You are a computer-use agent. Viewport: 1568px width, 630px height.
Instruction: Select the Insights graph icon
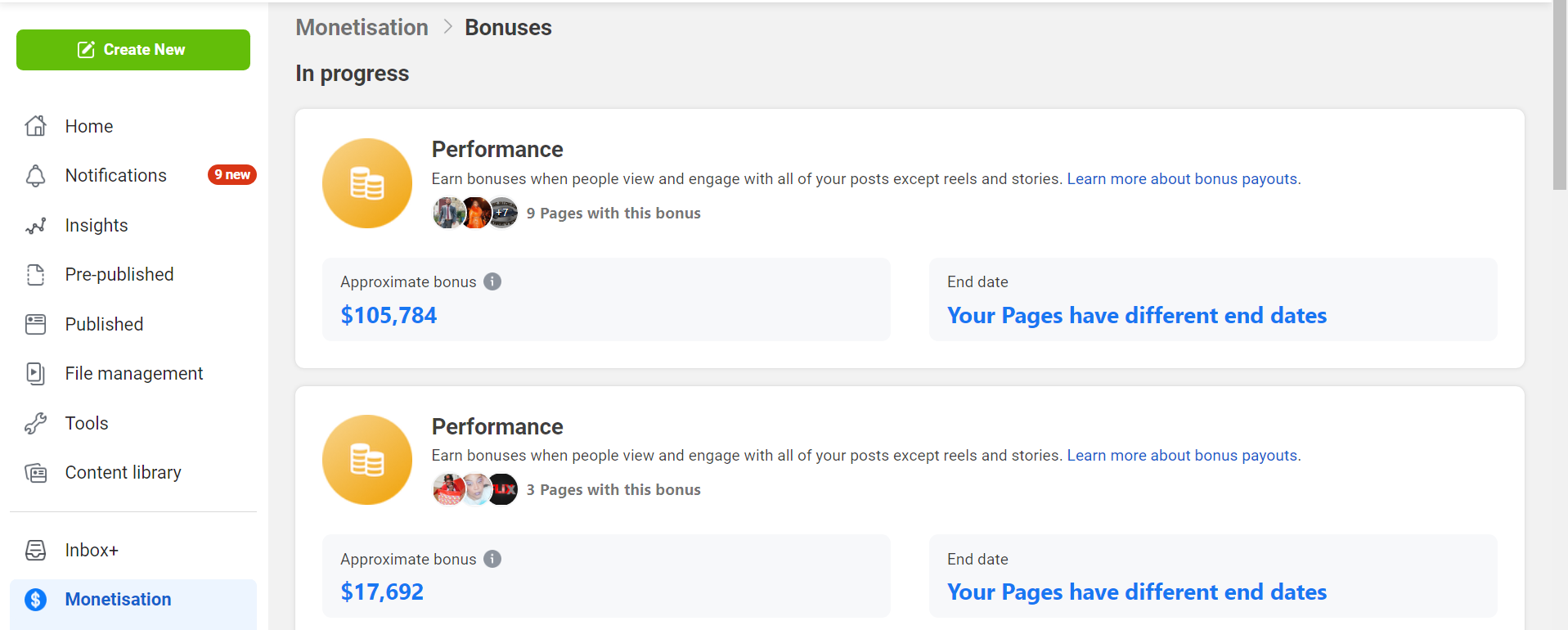click(x=36, y=226)
